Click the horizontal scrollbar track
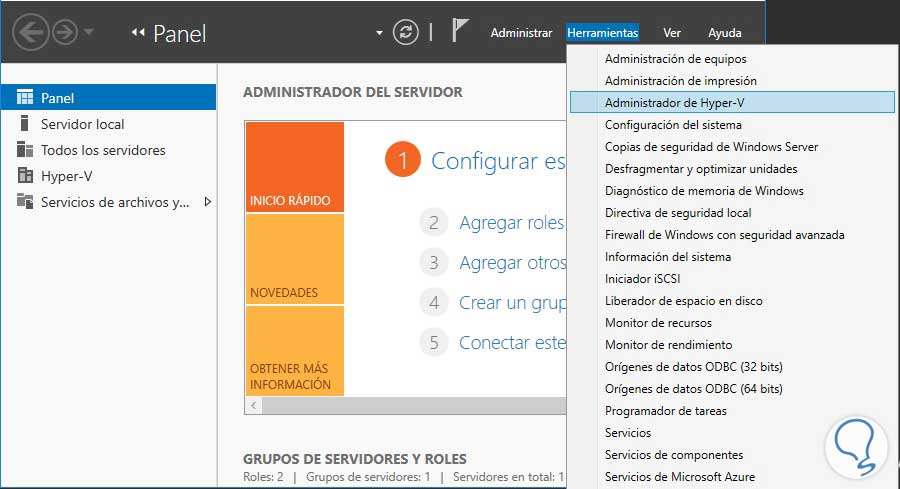Screen dimensions: 900x489 click(414, 405)
